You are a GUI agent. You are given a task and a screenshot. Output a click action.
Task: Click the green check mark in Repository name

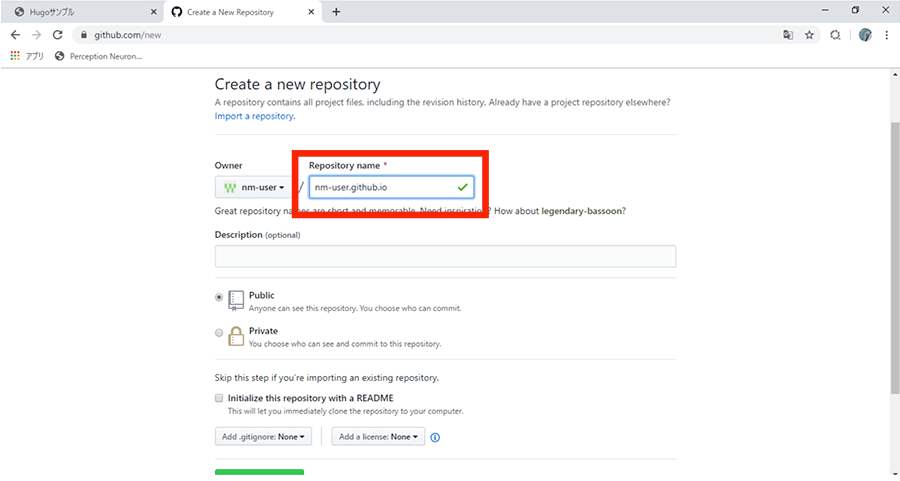click(463, 187)
